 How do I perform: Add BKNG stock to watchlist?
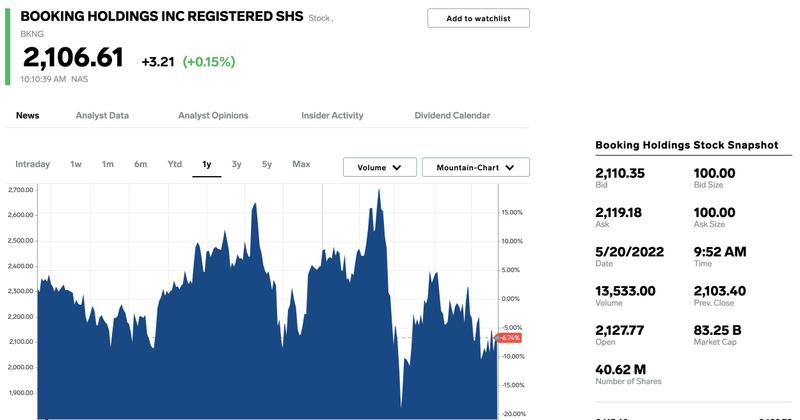pyautogui.click(x=478, y=18)
